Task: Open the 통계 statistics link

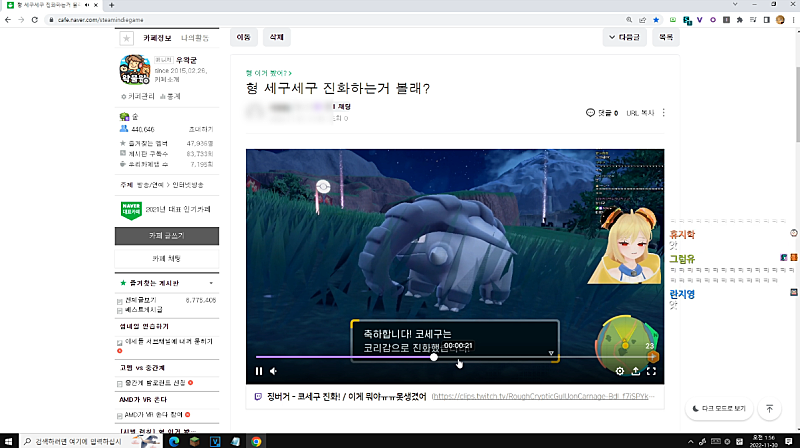Action: coord(170,96)
